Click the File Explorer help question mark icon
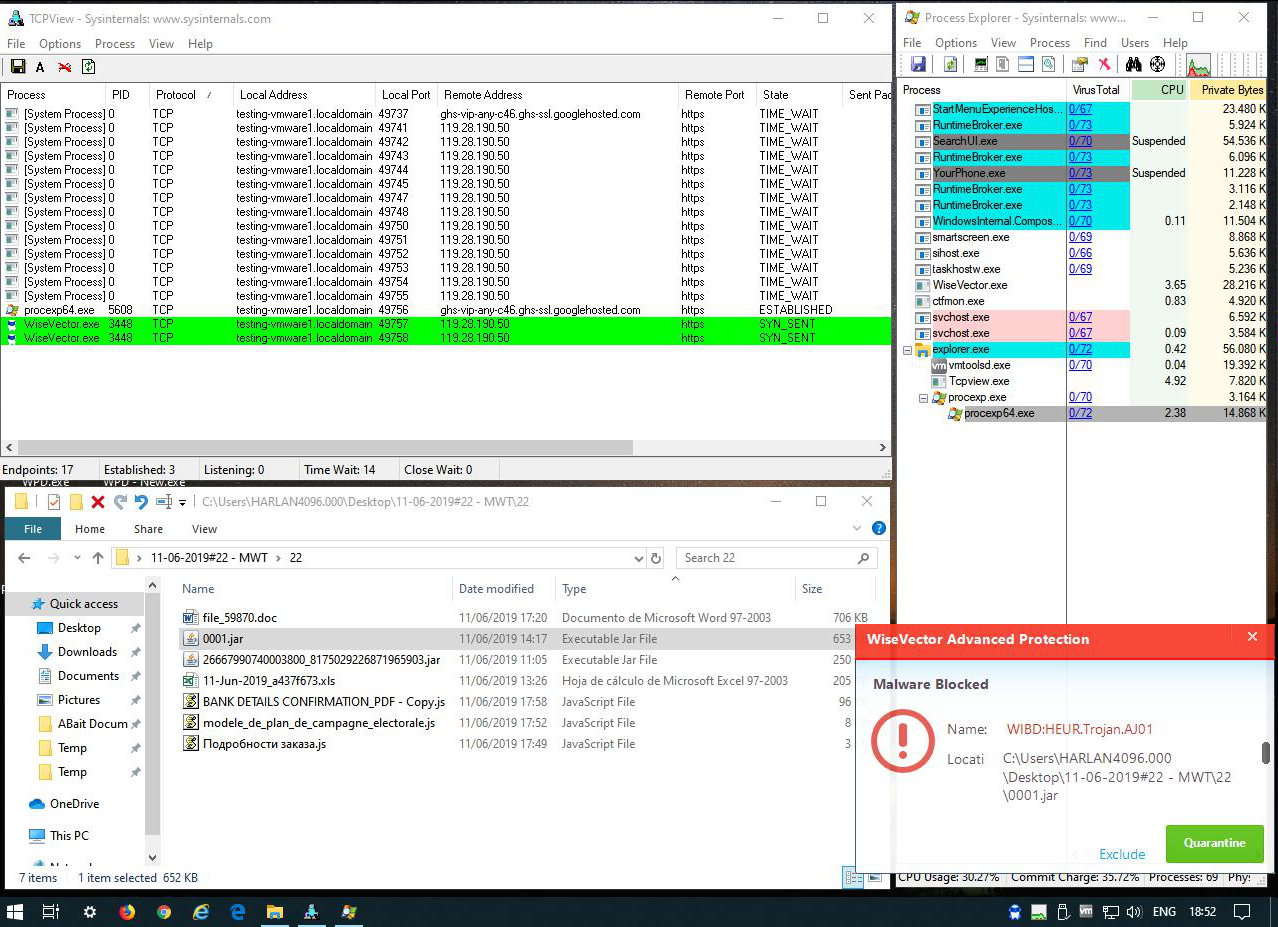The width and height of the screenshot is (1278, 927). [x=878, y=529]
